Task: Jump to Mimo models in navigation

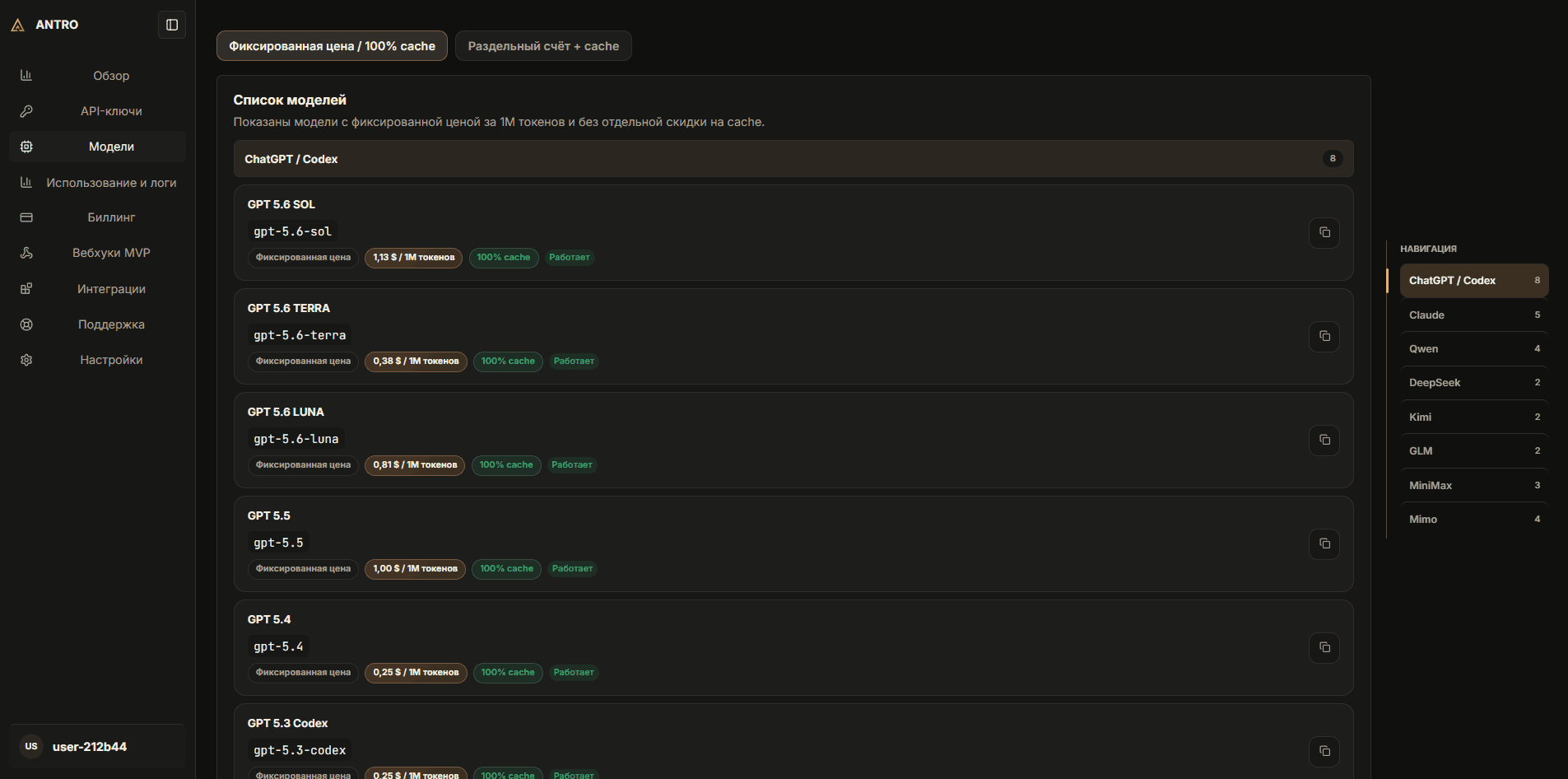Action: pos(1474,520)
